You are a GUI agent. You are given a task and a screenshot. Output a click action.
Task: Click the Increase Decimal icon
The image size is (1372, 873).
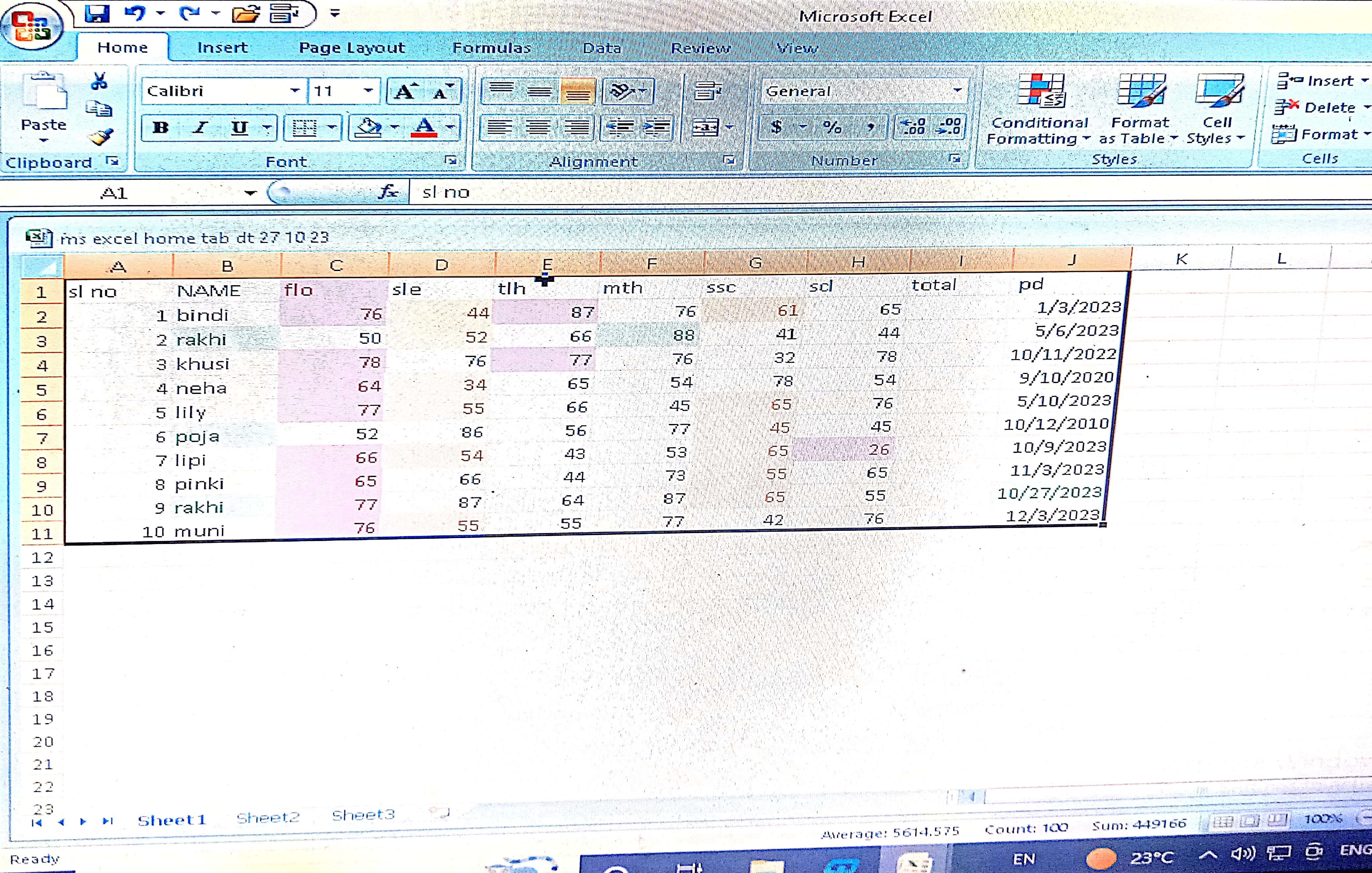point(914,127)
